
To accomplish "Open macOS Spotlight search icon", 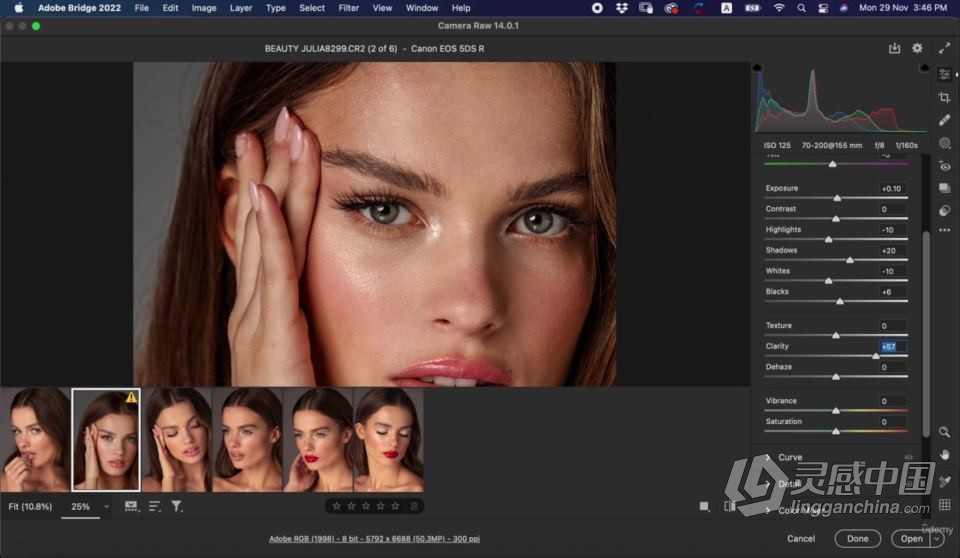I will (x=801, y=8).
